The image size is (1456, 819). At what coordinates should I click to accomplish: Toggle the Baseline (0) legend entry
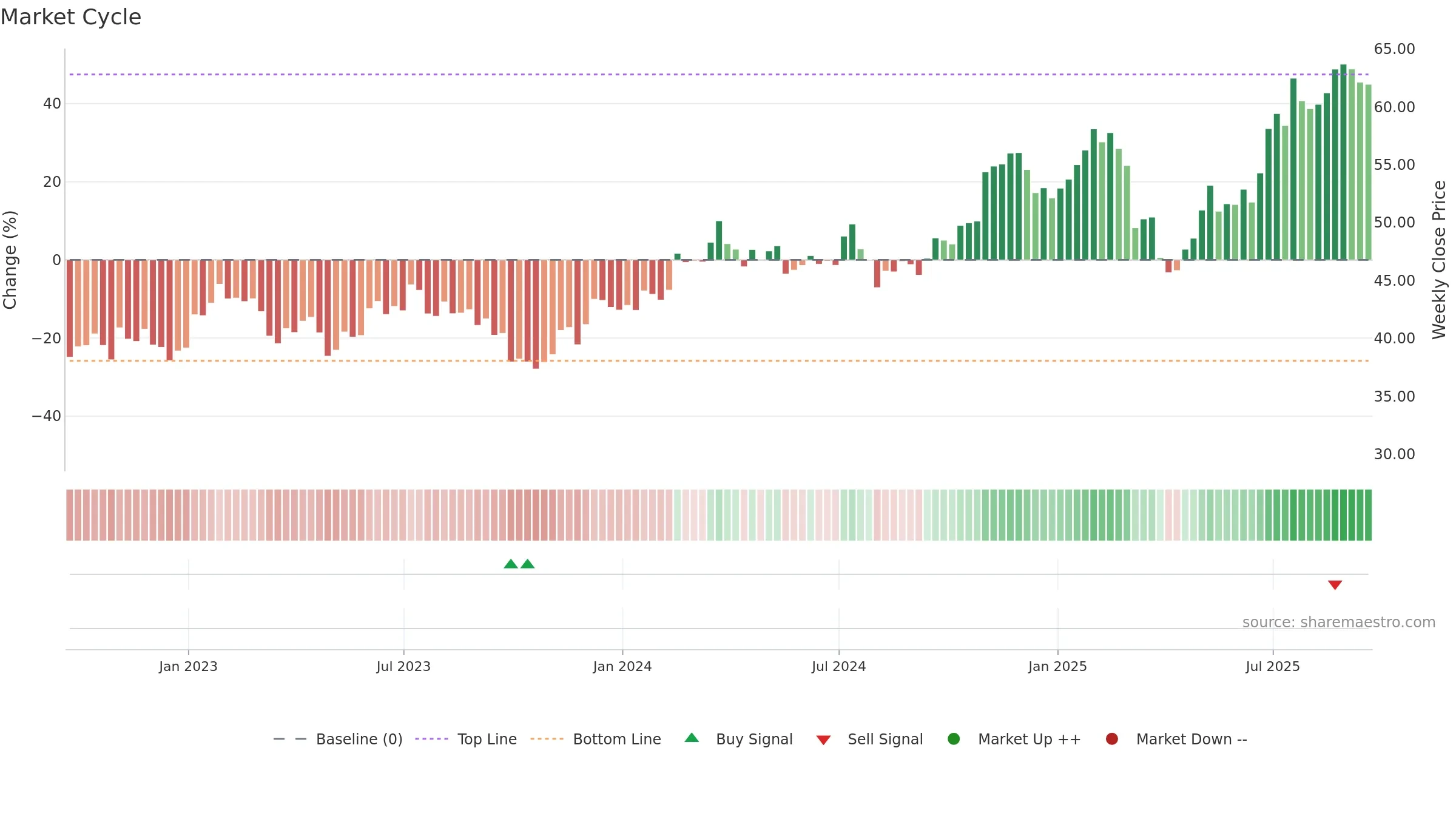(338, 739)
